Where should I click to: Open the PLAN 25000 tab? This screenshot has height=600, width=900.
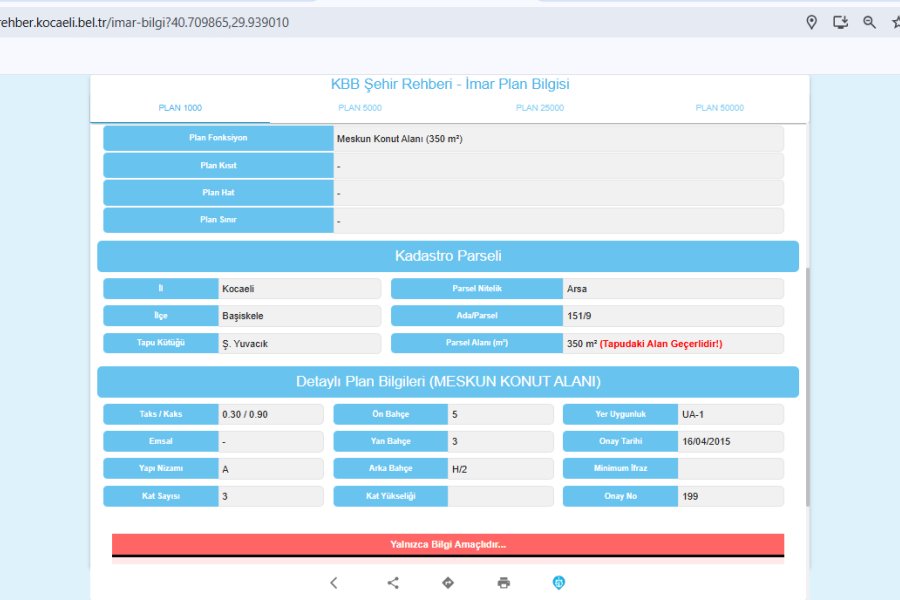click(539, 108)
